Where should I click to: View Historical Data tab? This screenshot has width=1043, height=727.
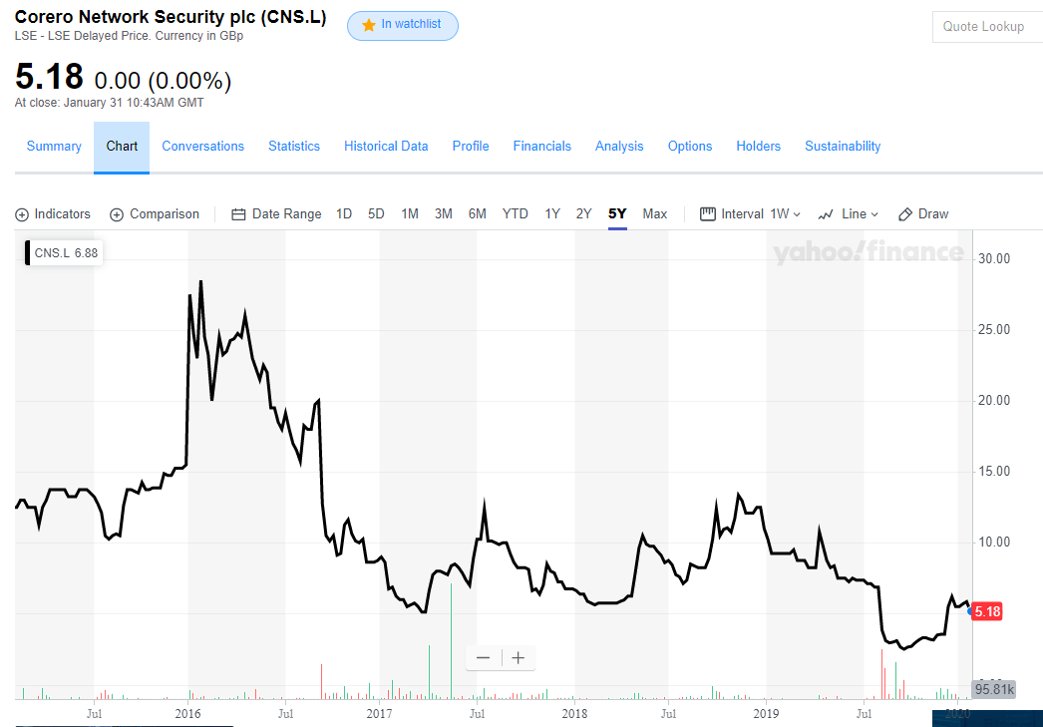click(x=386, y=146)
